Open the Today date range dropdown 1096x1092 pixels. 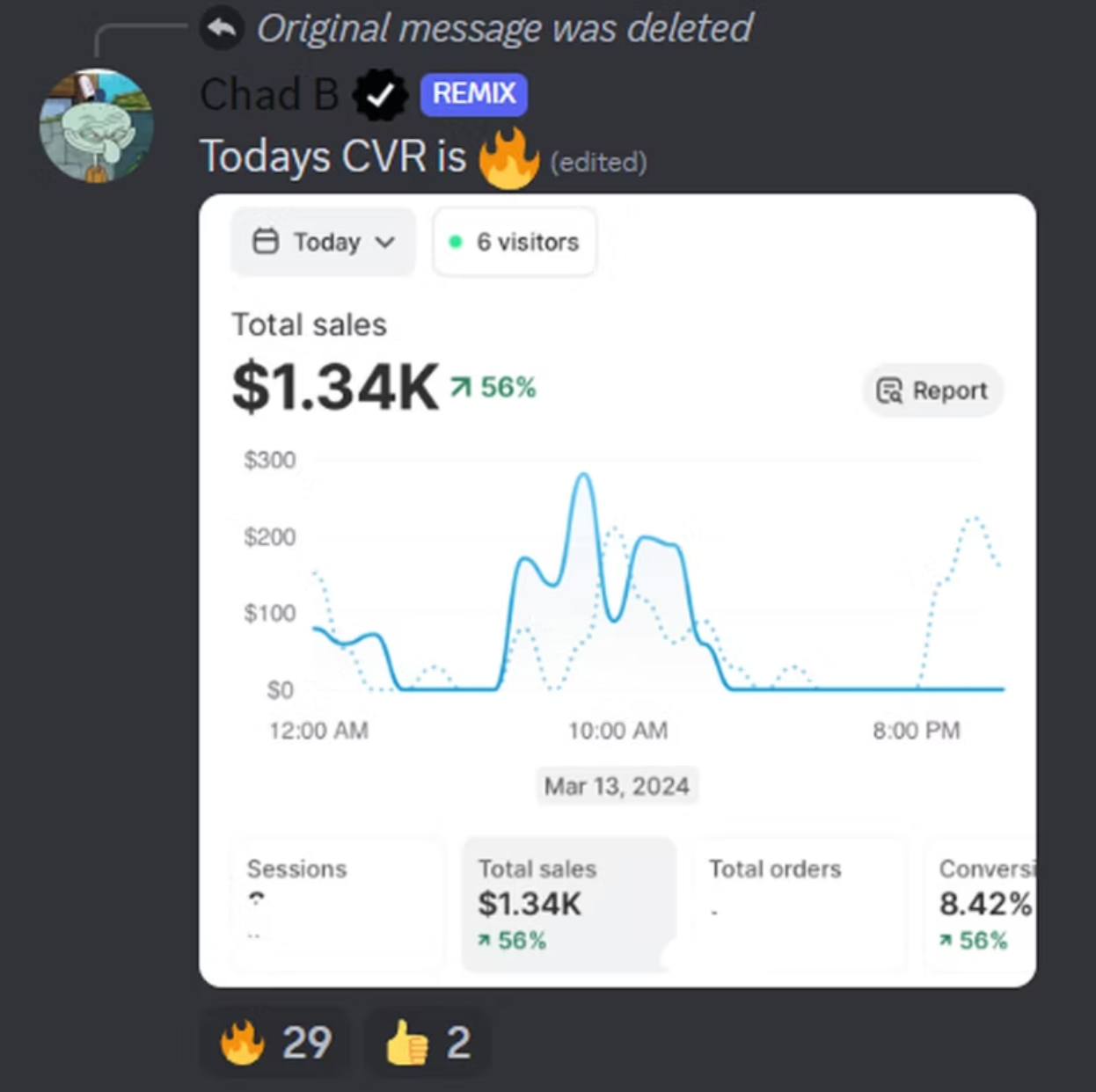point(323,242)
